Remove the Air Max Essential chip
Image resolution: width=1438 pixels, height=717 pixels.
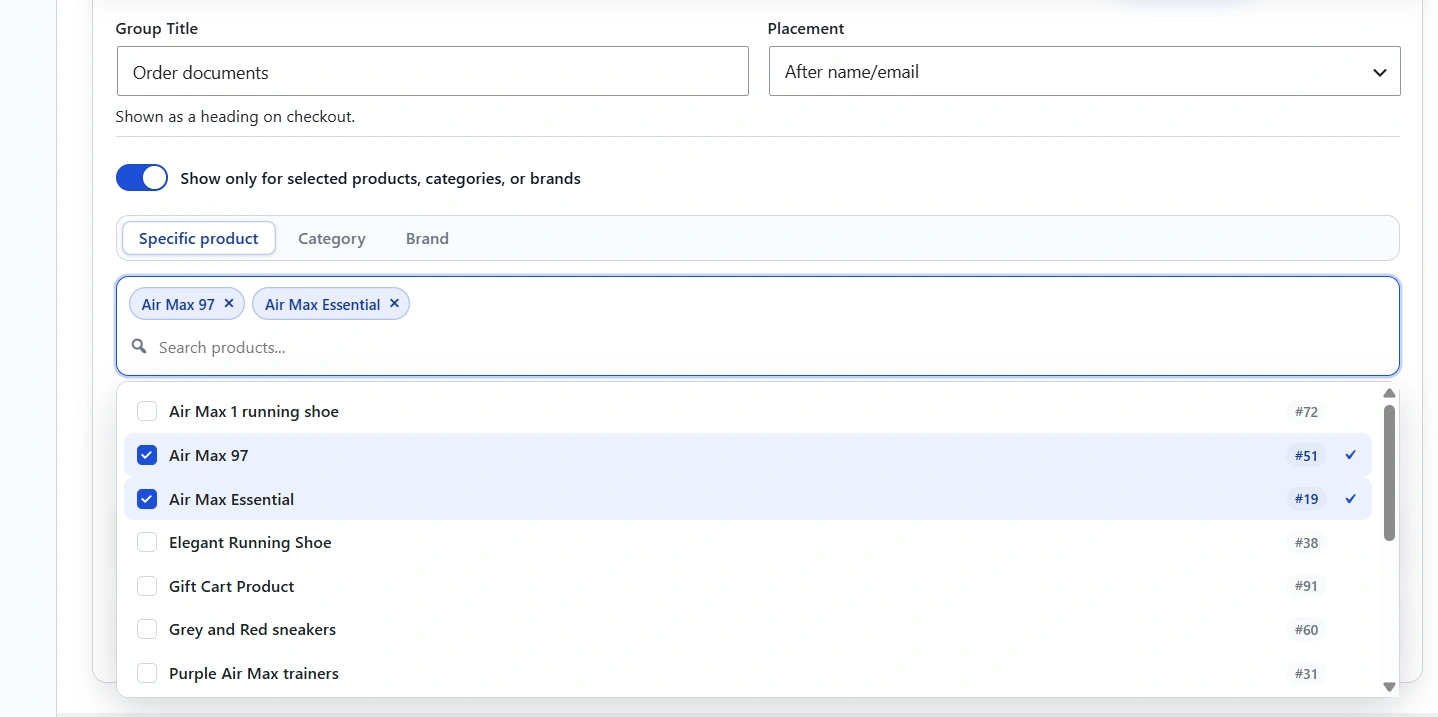[394, 303]
